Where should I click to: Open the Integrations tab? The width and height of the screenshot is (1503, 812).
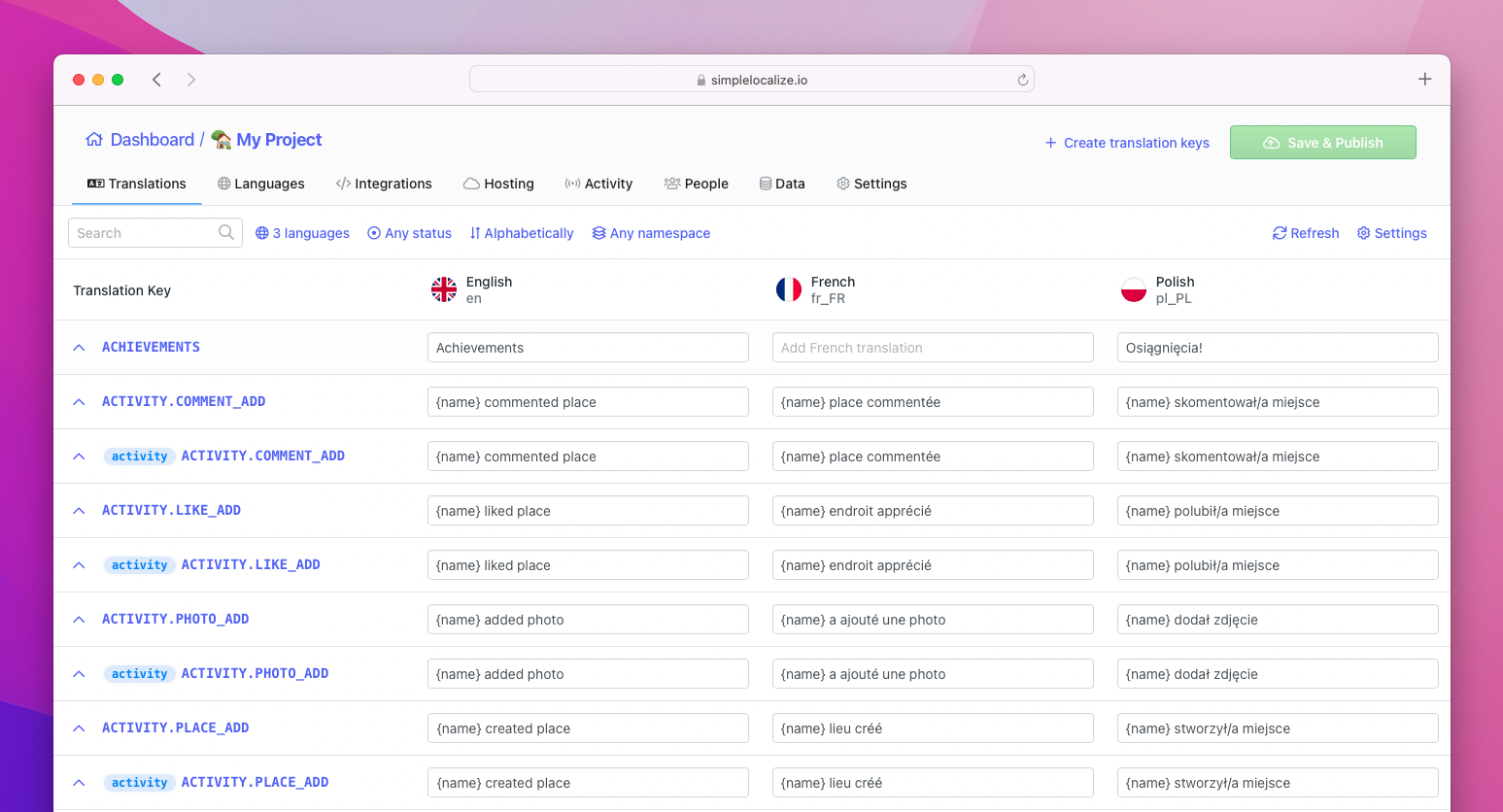click(x=384, y=184)
